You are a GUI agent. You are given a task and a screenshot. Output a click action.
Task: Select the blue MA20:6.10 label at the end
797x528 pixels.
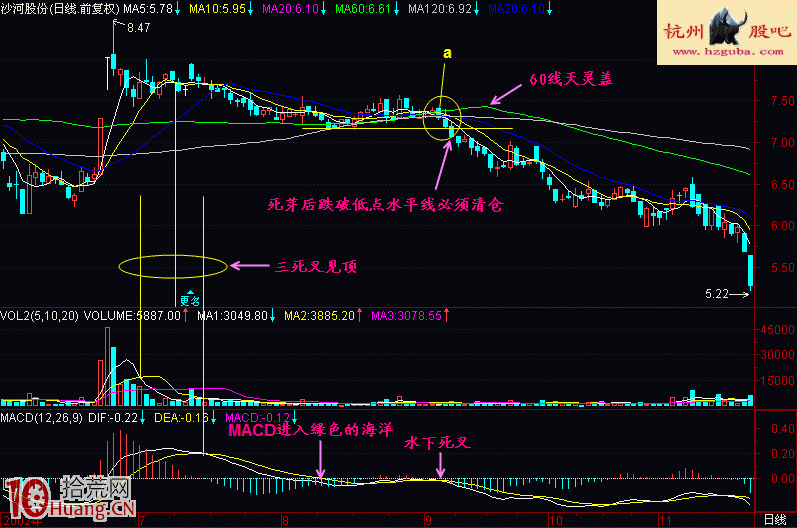pos(516,9)
